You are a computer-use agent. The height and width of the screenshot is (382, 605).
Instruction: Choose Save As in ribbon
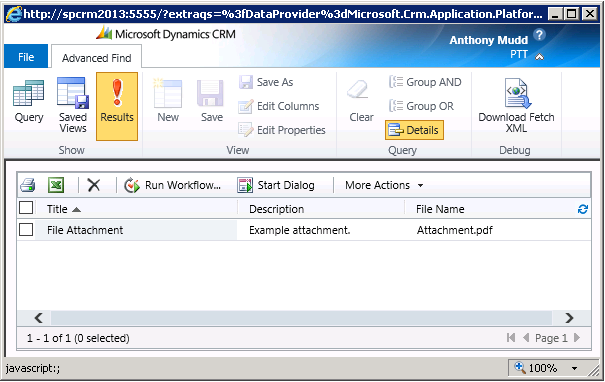point(266,82)
